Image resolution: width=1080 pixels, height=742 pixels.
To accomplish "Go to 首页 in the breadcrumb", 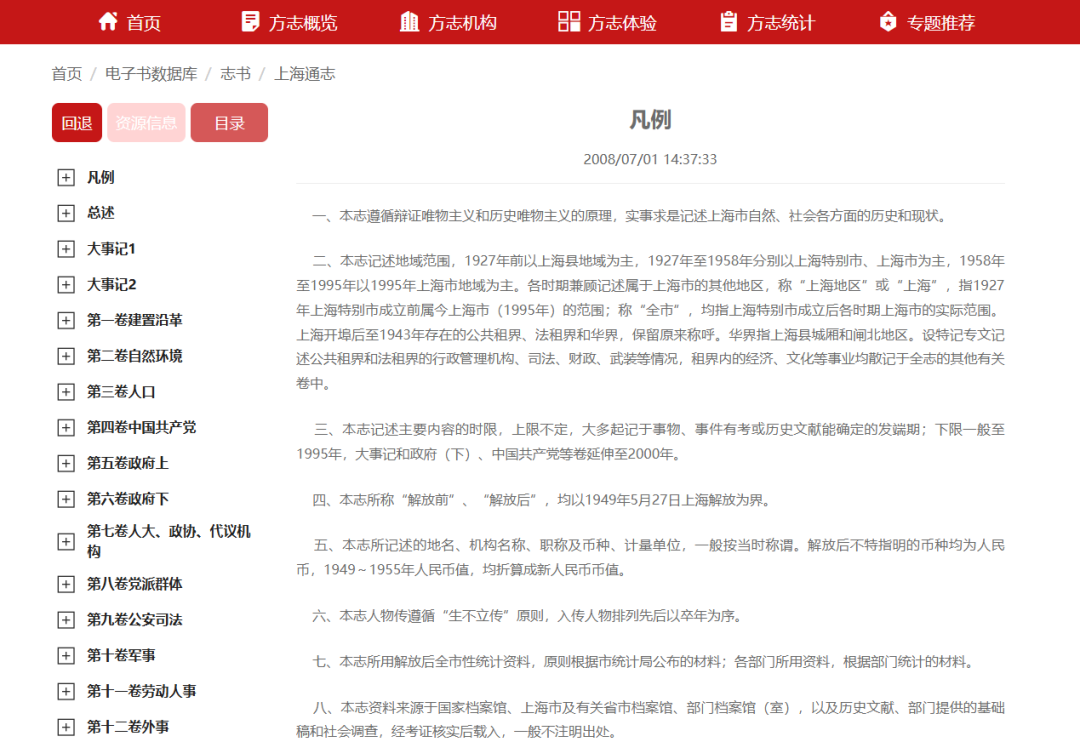I will point(67,74).
